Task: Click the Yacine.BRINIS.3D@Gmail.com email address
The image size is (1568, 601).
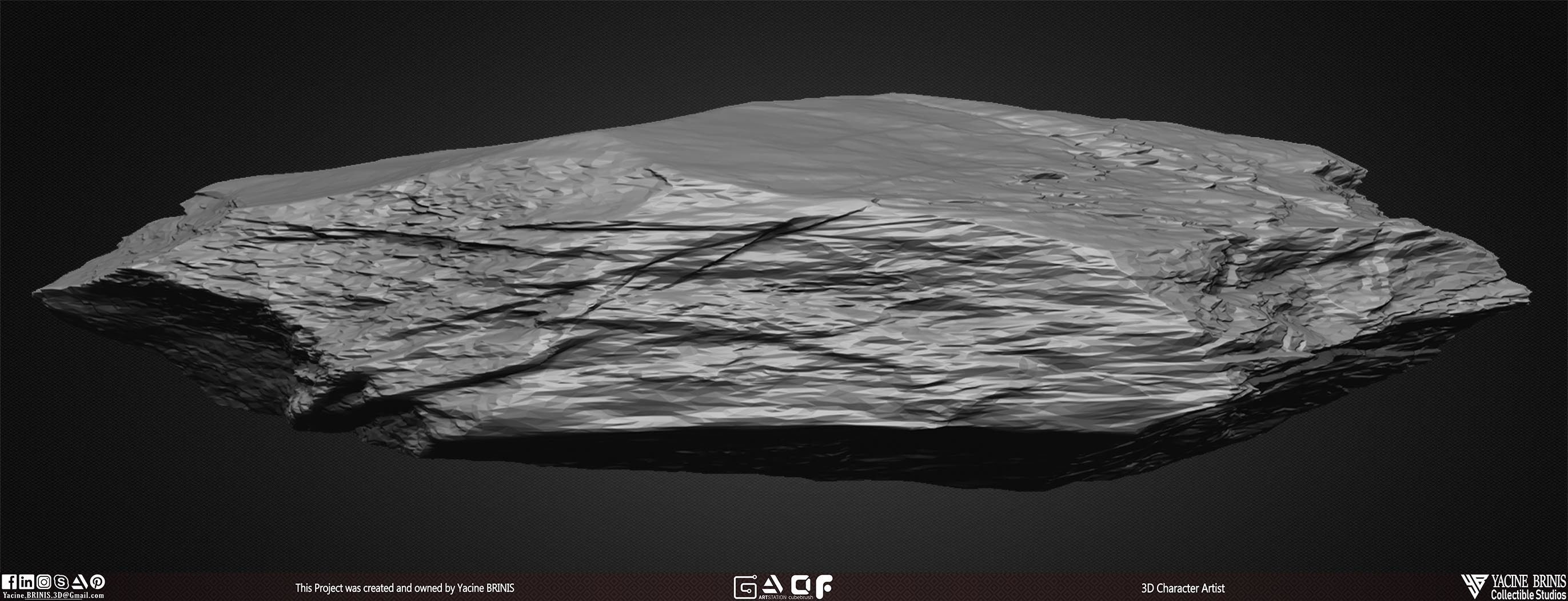Action: [54, 596]
